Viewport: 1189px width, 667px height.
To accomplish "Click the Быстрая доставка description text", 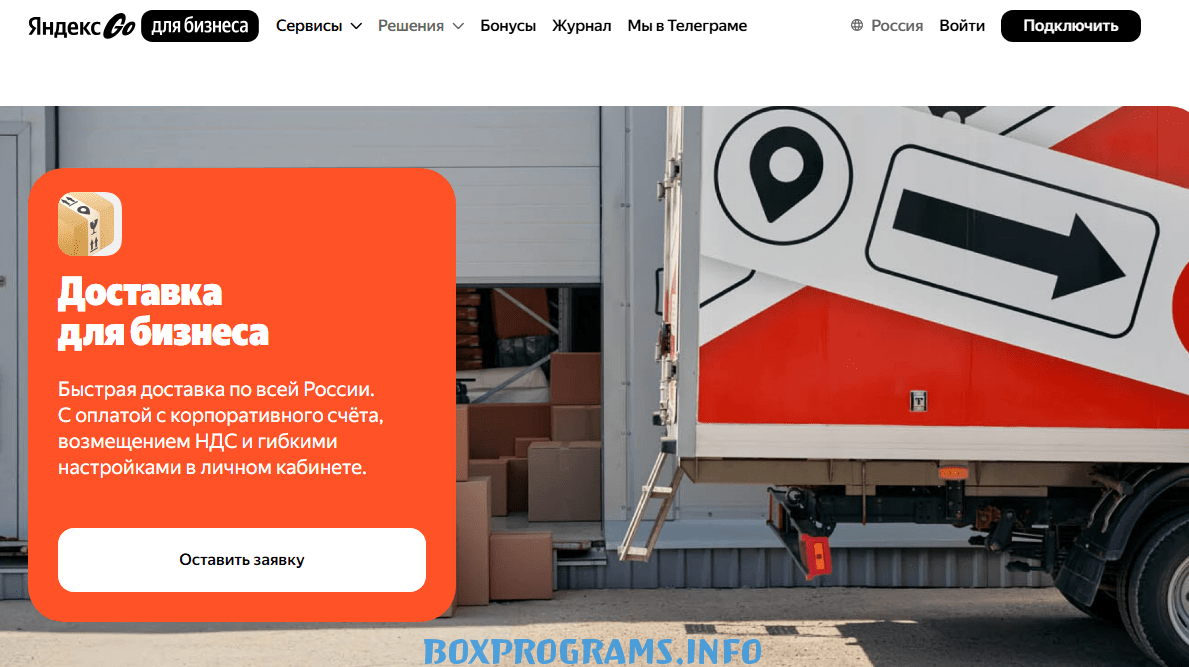I will 221,428.
